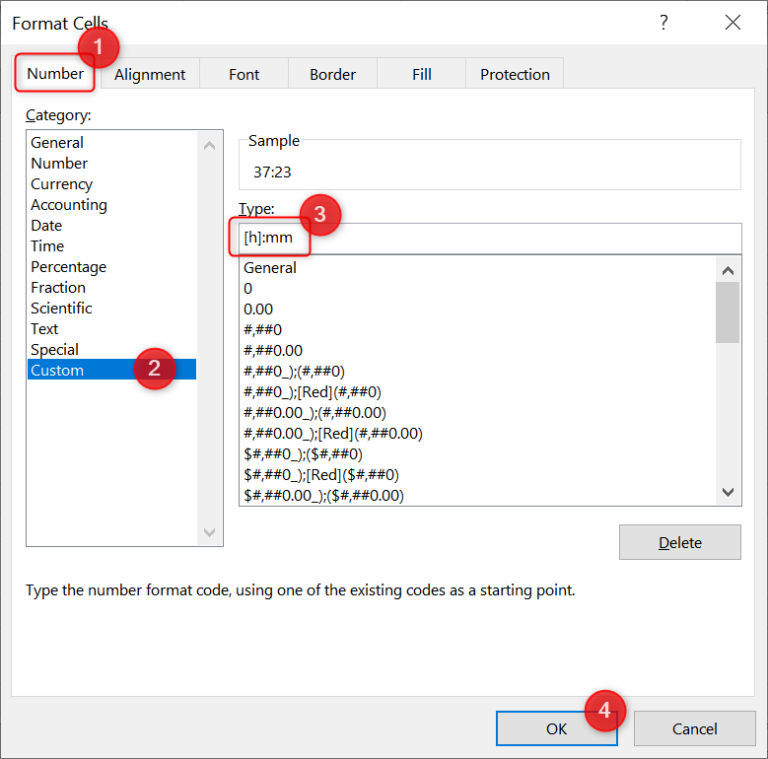Viewport: 768px width, 759px height.
Task: Confirm with the OK button
Action: [556, 728]
